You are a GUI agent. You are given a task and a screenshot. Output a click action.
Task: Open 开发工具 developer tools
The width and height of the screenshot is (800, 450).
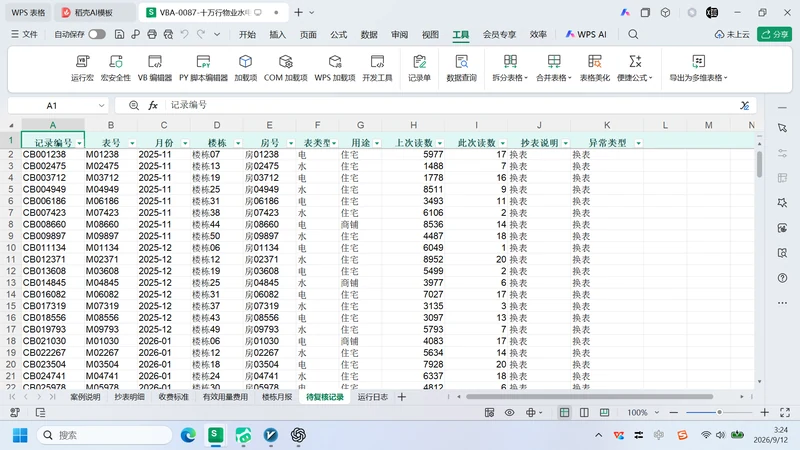click(377, 68)
